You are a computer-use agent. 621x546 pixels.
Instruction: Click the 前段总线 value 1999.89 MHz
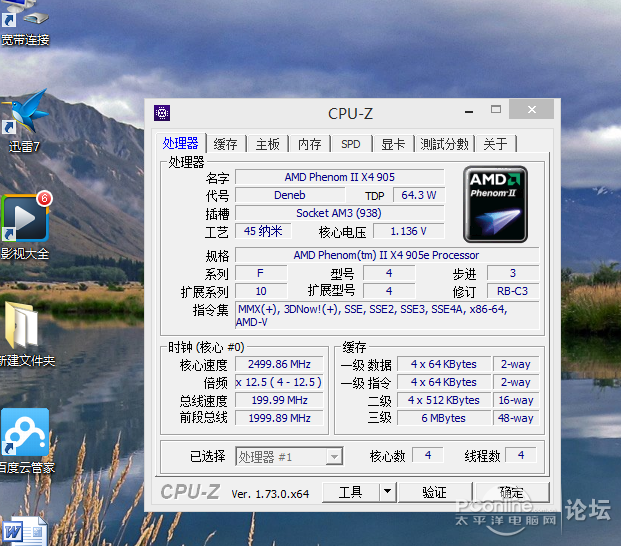click(x=279, y=418)
